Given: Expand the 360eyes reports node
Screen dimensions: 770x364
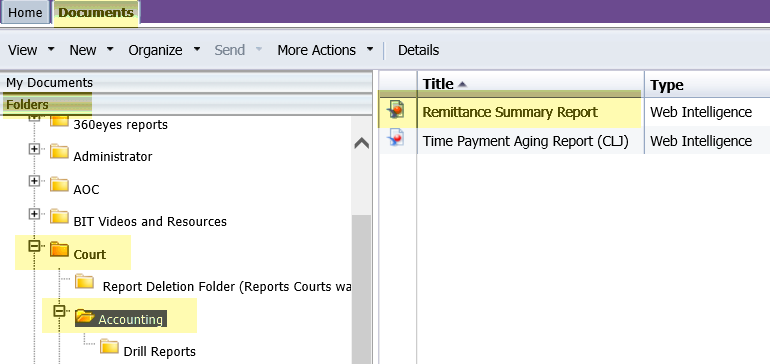Looking at the screenshot, I should (x=34, y=118).
